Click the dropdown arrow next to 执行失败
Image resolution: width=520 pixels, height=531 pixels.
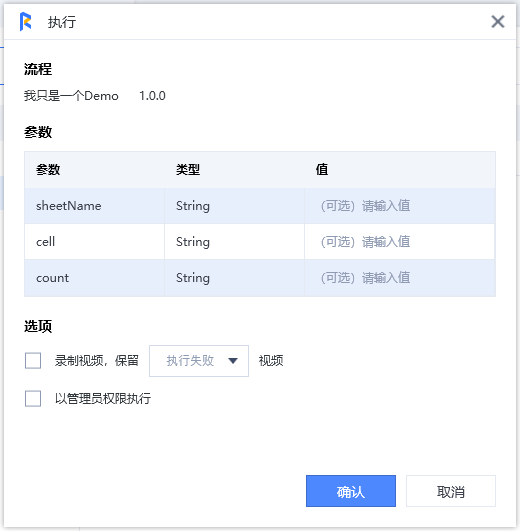tap(233, 361)
